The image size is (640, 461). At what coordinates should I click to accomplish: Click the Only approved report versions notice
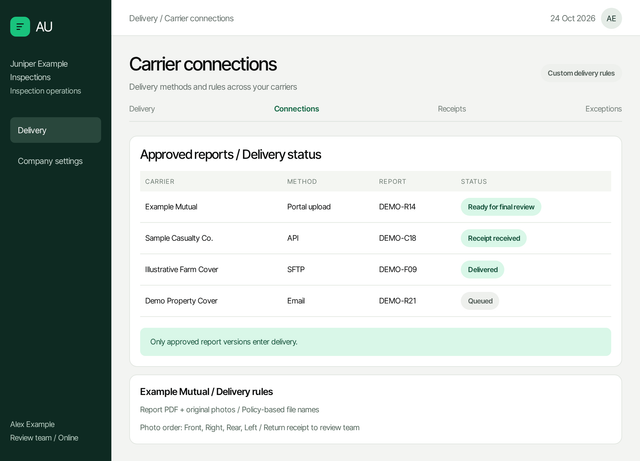click(375, 342)
